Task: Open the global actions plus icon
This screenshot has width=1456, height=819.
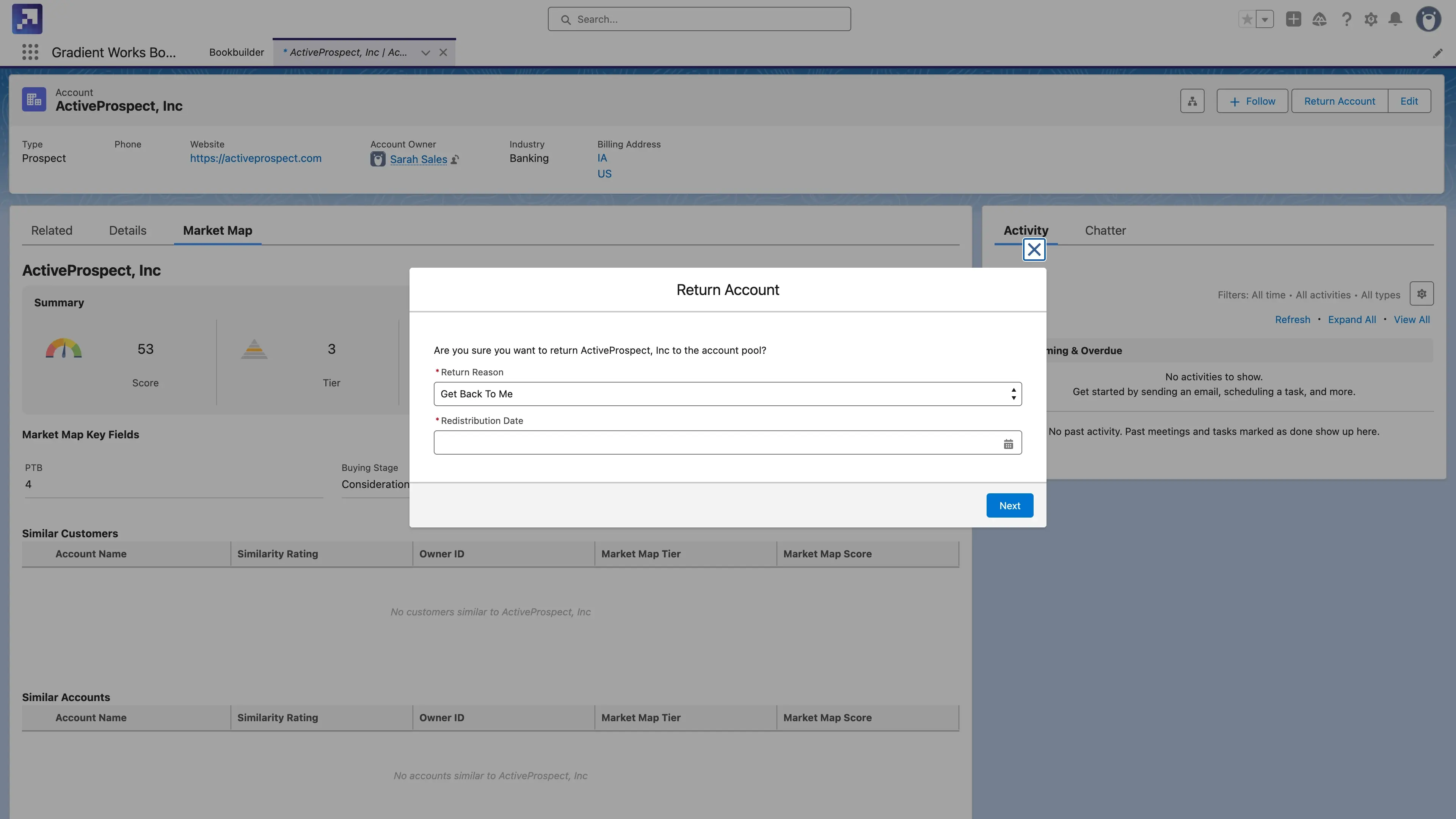Action: click(1293, 19)
